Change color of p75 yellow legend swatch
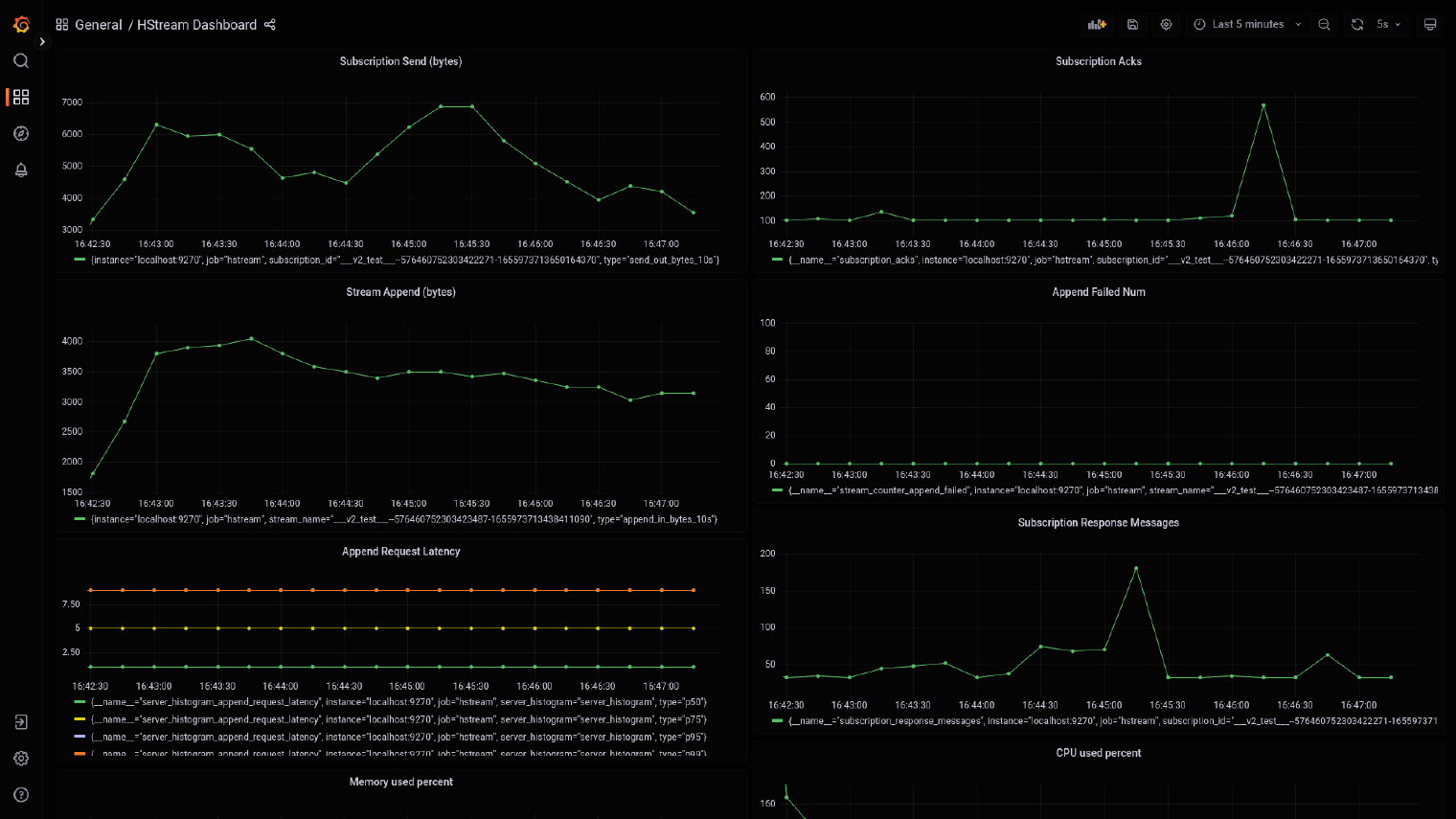 pyautogui.click(x=80, y=719)
